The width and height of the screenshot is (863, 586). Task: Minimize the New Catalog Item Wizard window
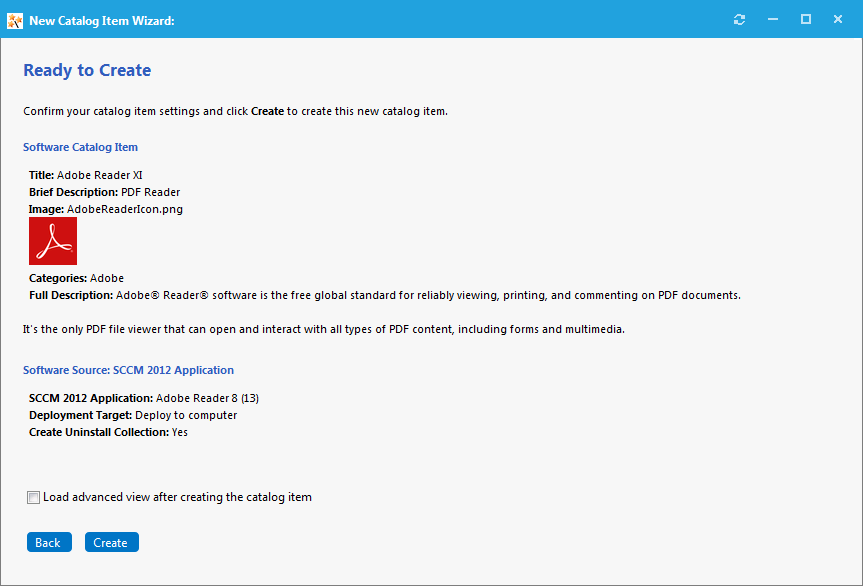773,19
